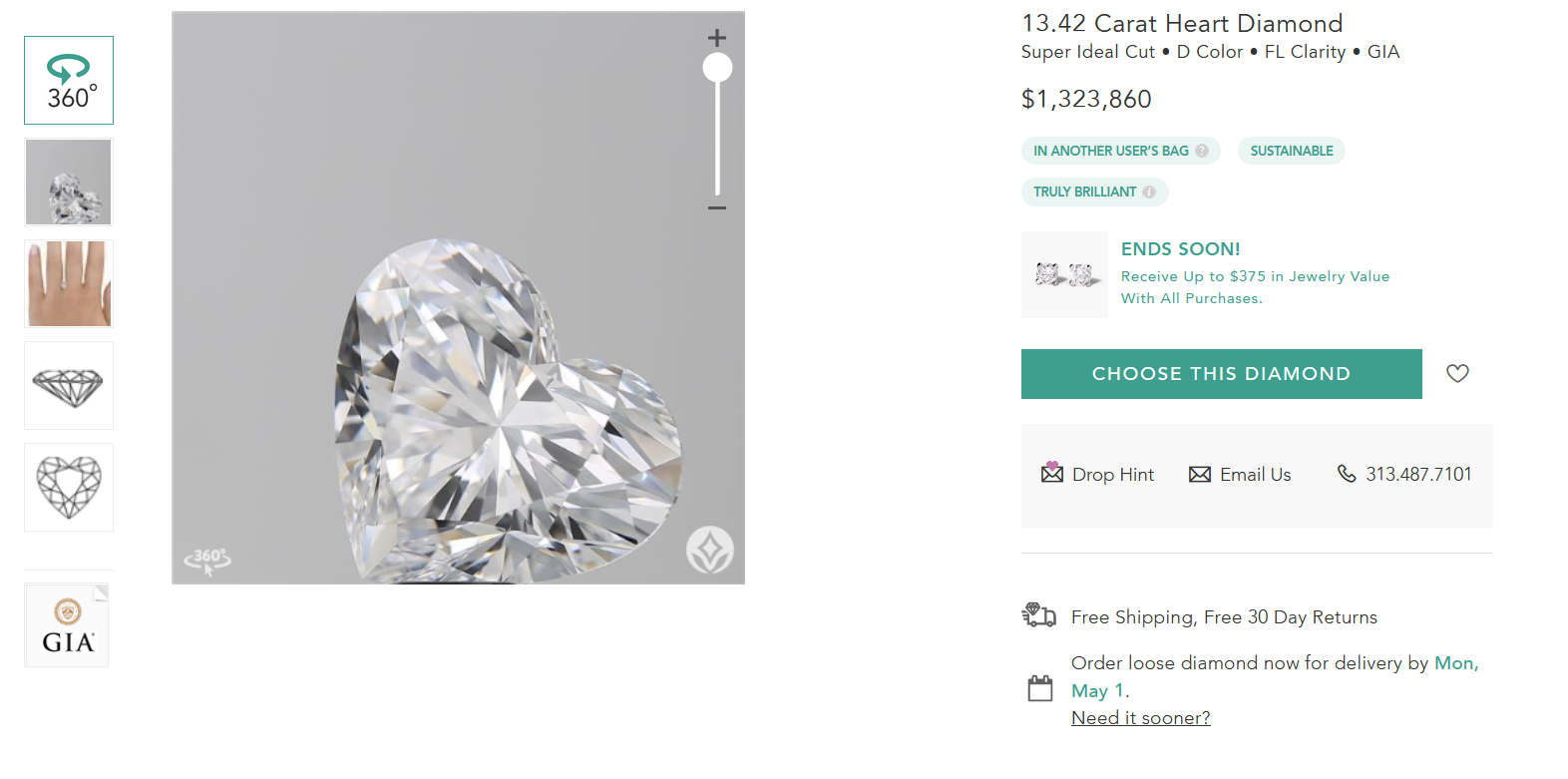View the diamond side profile diagram
This screenshot has height=779, width=1568.
coord(69,386)
